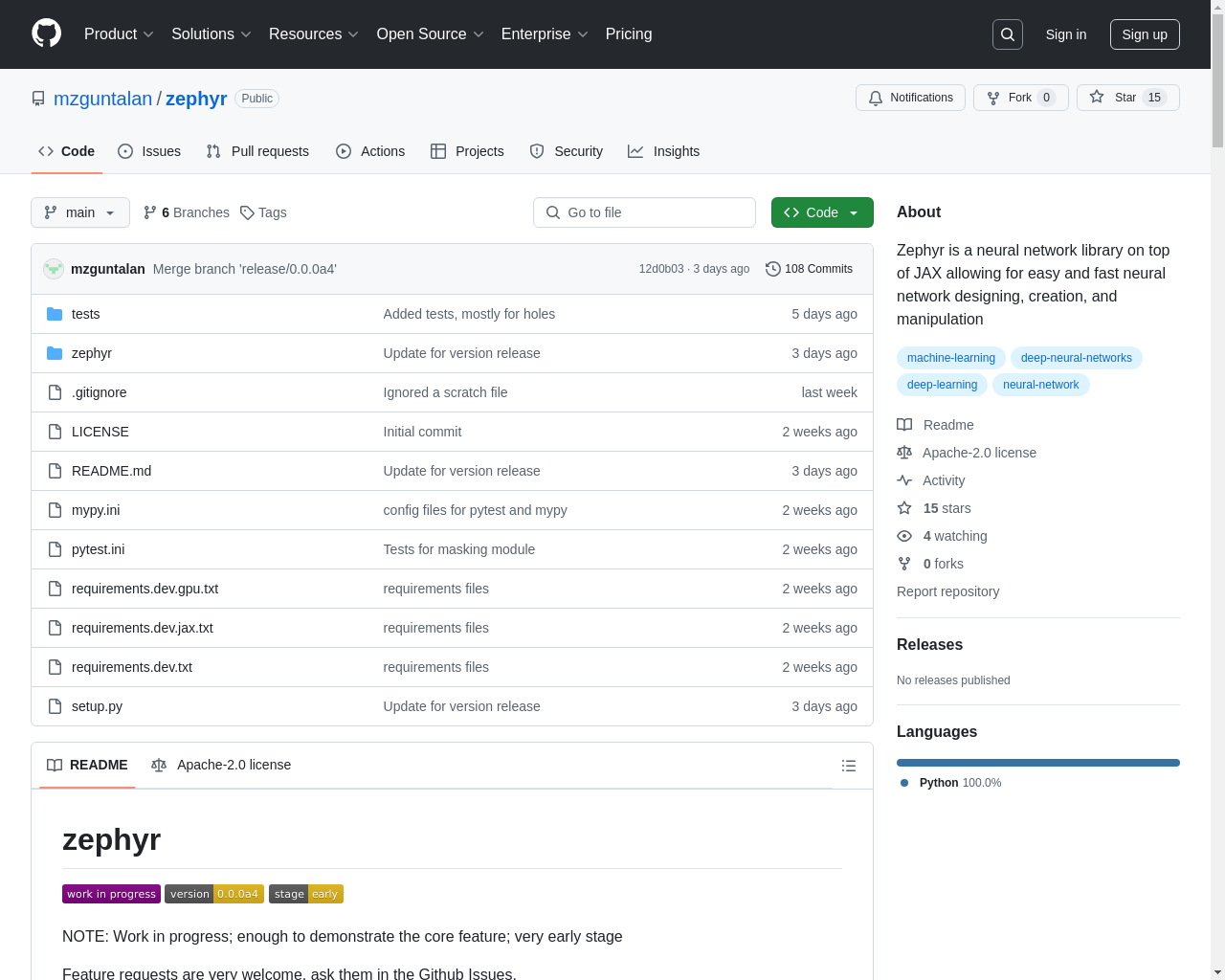Click the Tags tag icon
This screenshot has height=980, width=1225.
(247, 212)
